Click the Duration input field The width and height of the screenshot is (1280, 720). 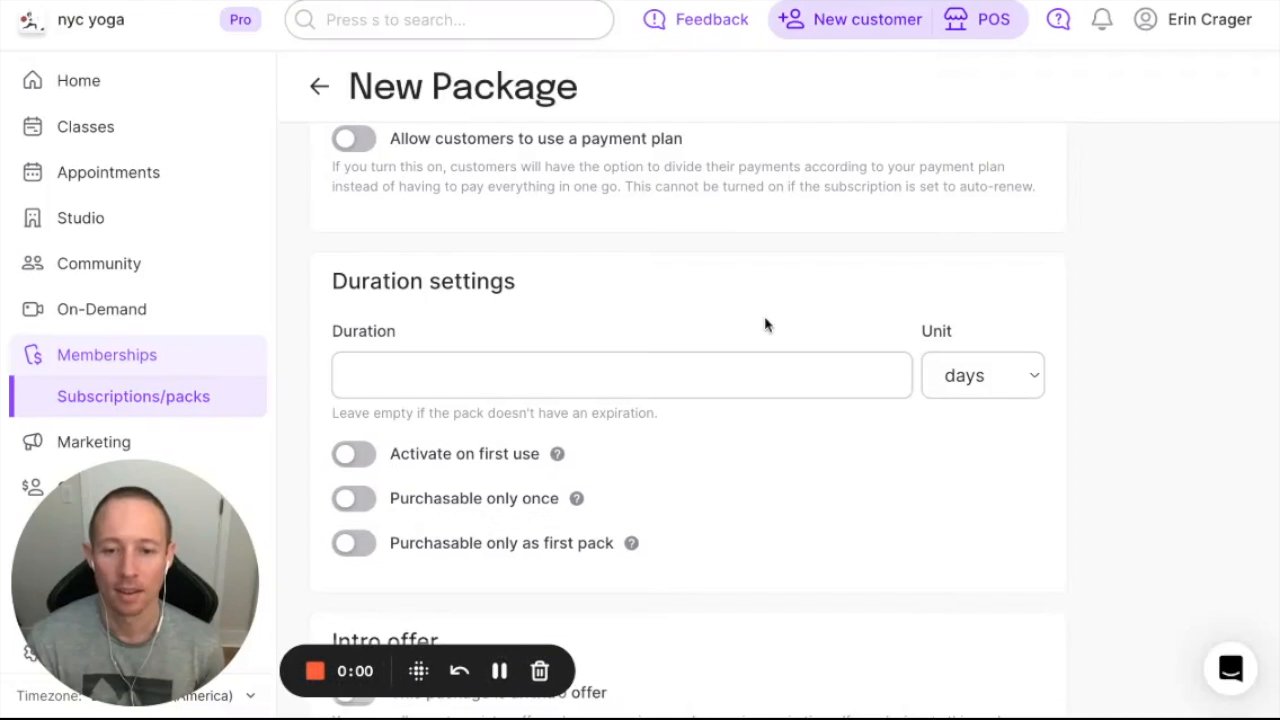(x=621, y=375)
